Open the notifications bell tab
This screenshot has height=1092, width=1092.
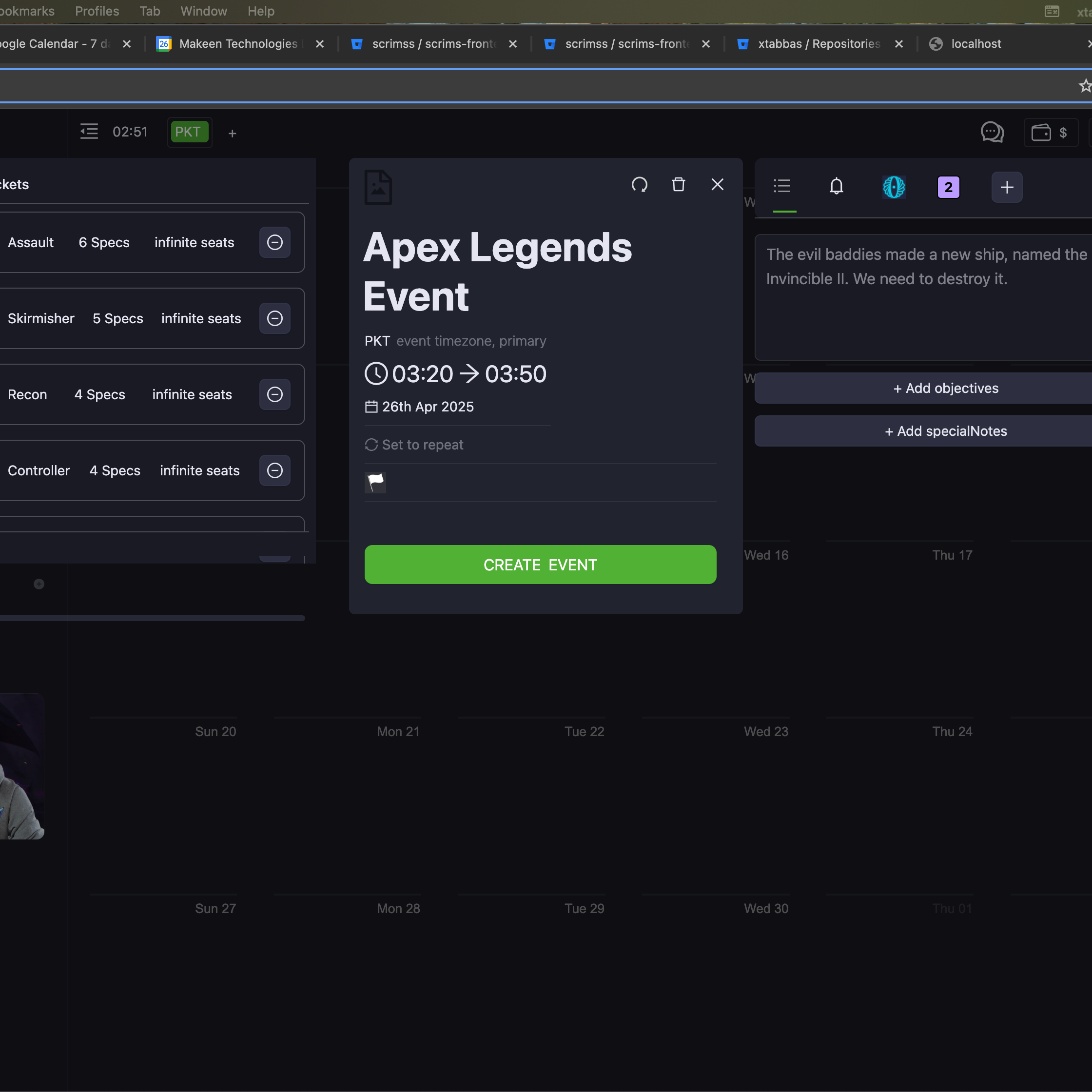pos(837,187)
